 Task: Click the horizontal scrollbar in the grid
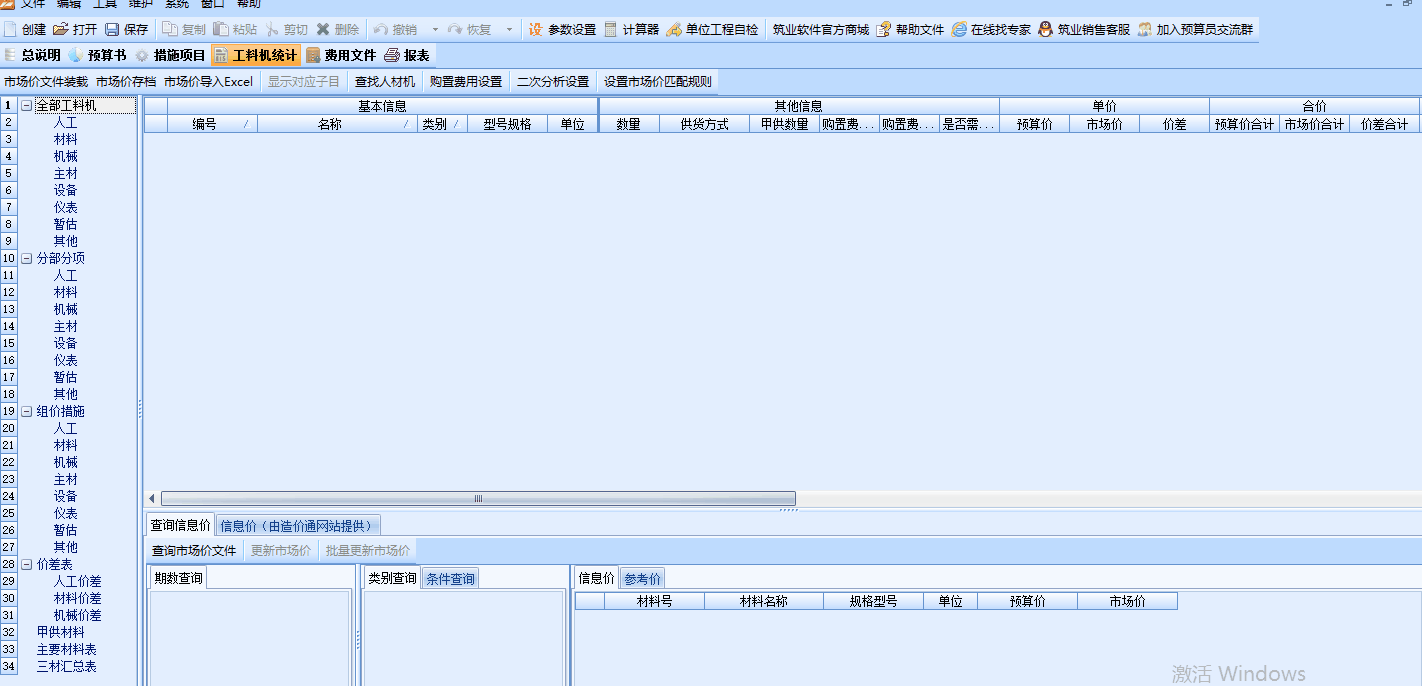478,498
